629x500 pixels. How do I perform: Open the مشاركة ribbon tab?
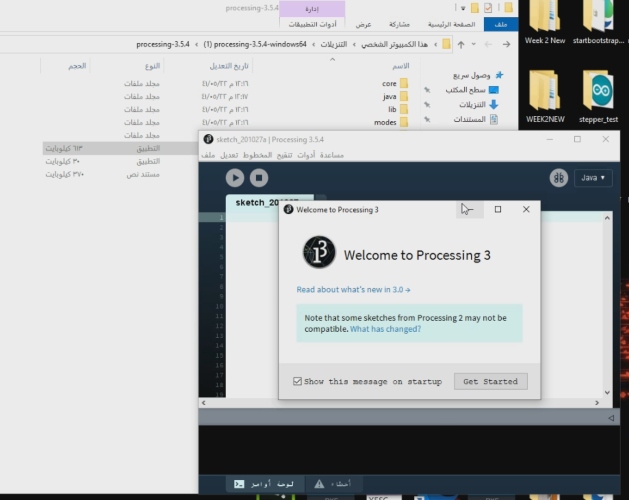(x=400, y=24)
